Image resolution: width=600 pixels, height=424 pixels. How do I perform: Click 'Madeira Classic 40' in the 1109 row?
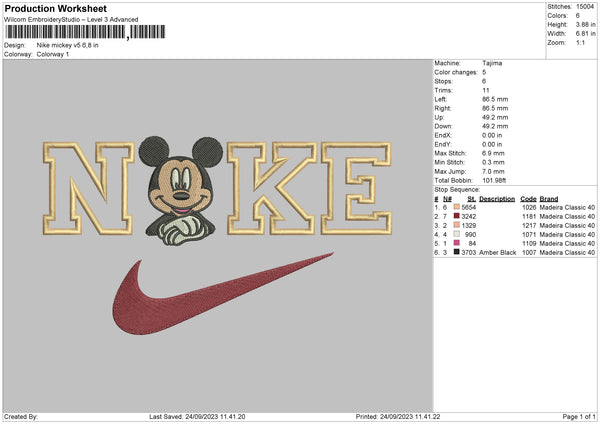pyautogui.click(x=567, y=243)
